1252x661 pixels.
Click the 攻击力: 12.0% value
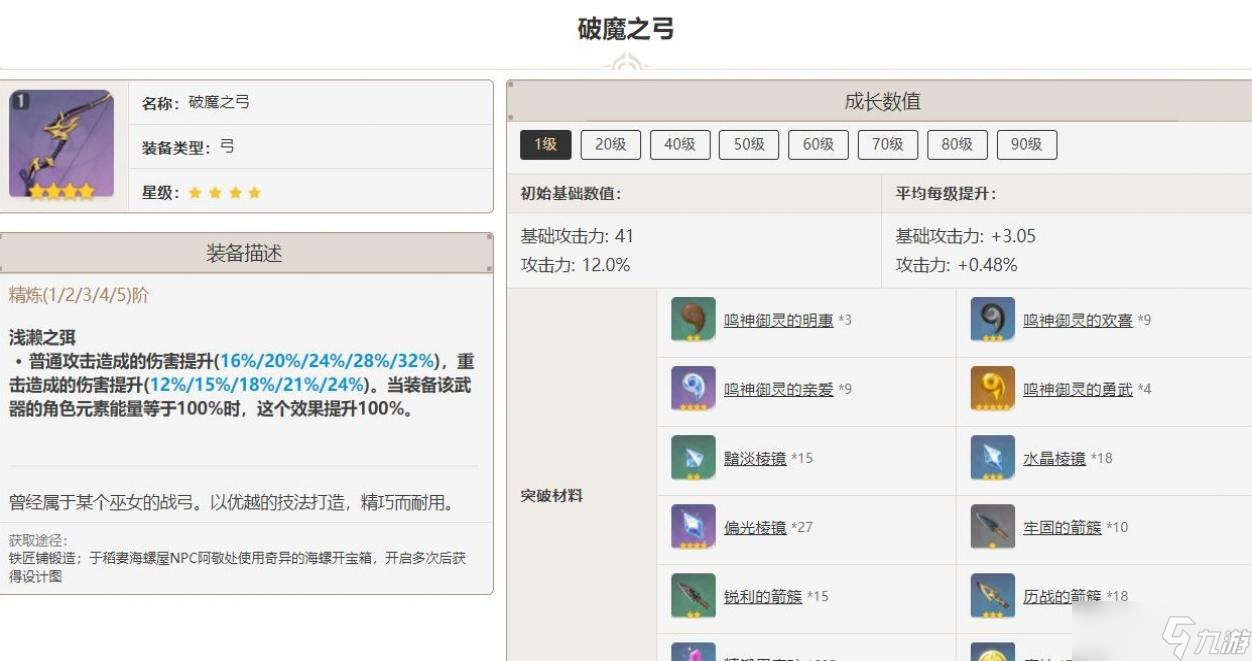click(x=575, y=265)
